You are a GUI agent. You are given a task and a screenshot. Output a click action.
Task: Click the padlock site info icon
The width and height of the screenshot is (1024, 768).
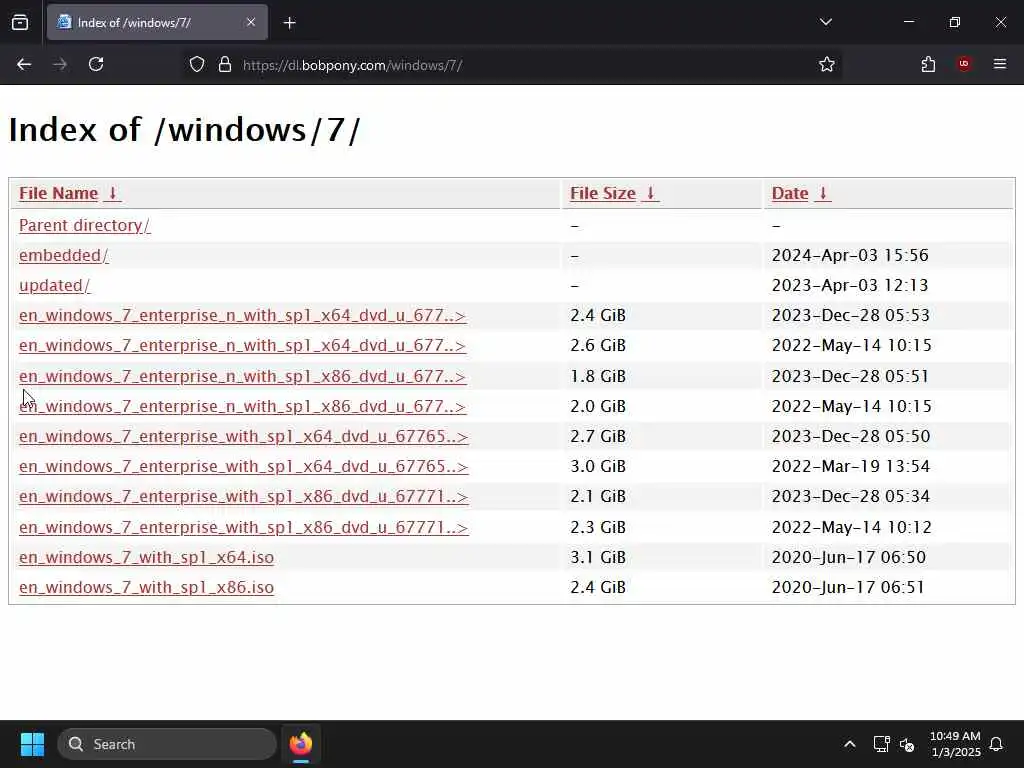pos(225,65)
